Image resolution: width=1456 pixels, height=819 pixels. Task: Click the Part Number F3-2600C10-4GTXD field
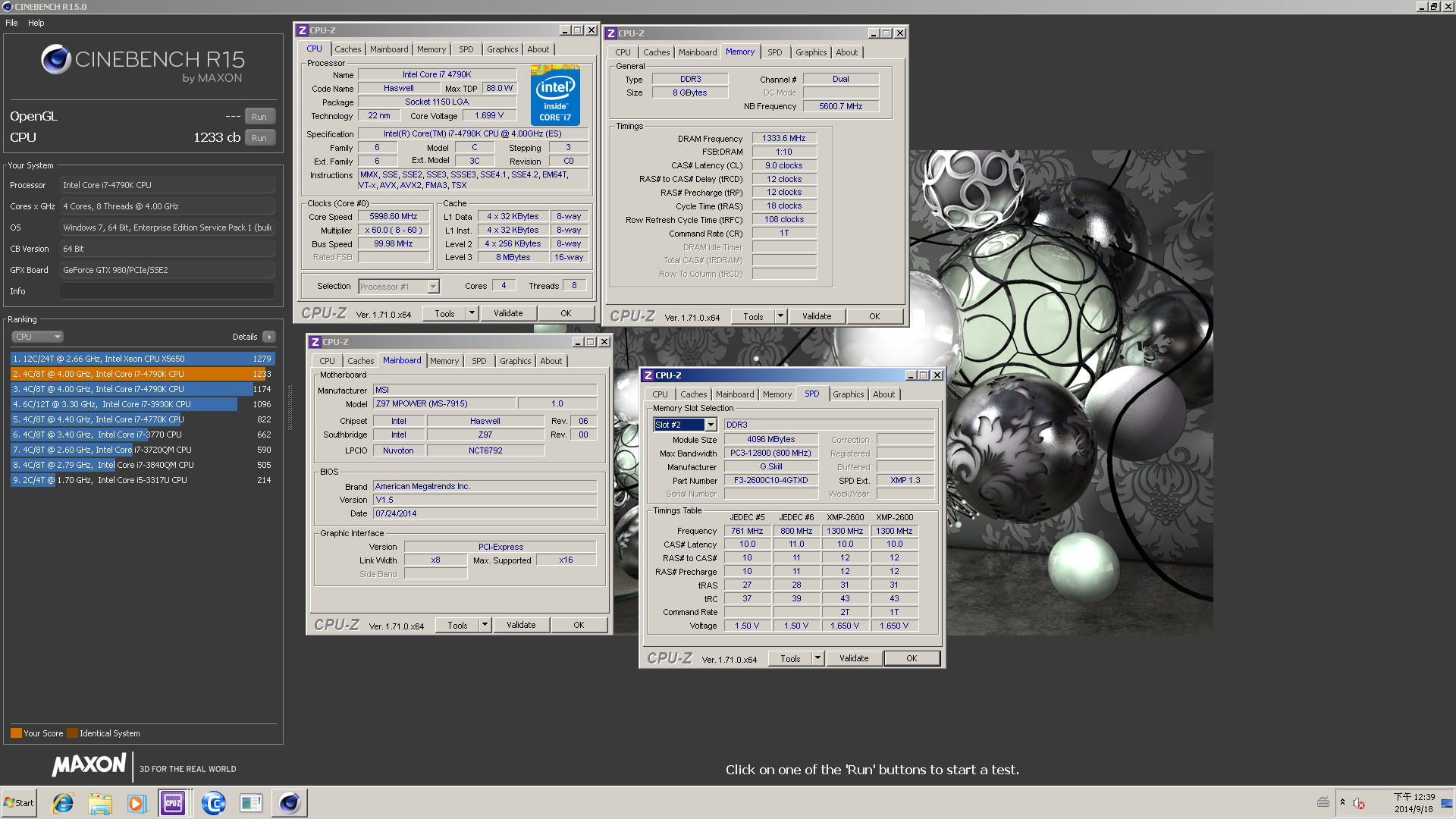point(770,480)
